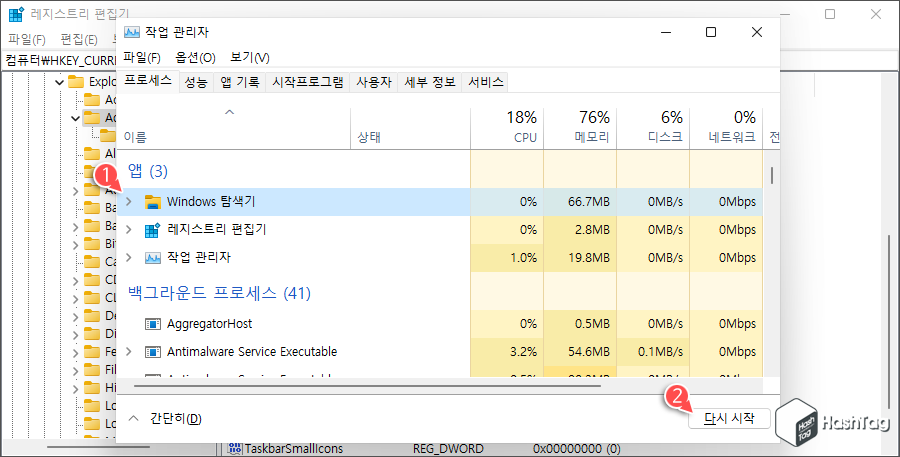
Task: Sort by 메모리 column header
Action: coord(580,129)
